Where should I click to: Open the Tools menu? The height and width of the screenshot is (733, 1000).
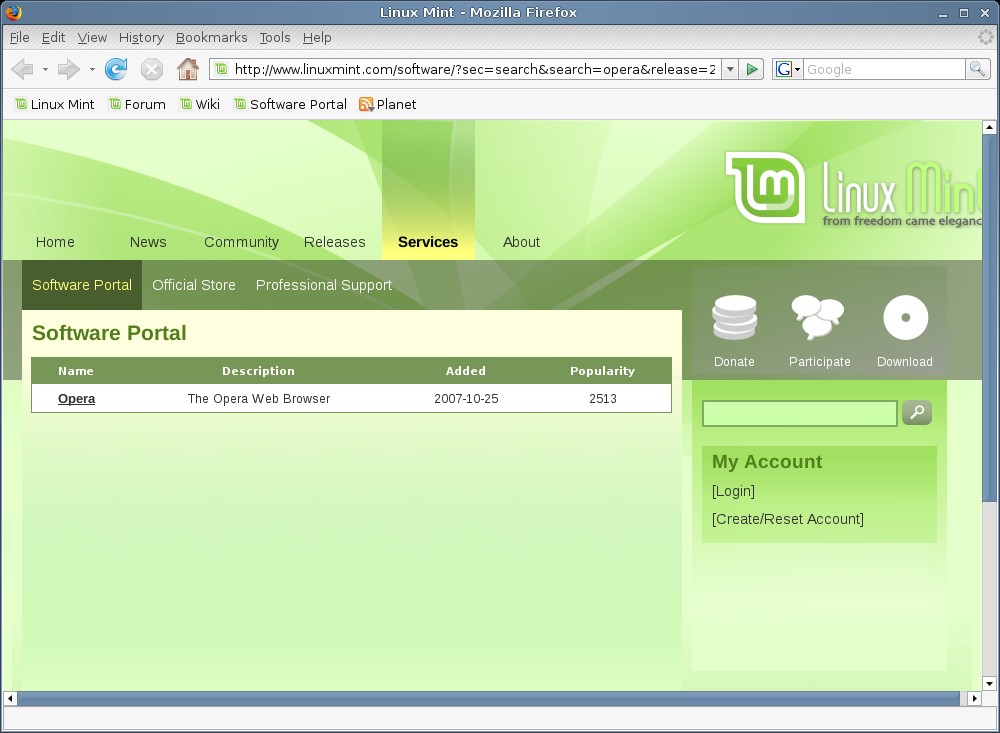click(275, 38)
